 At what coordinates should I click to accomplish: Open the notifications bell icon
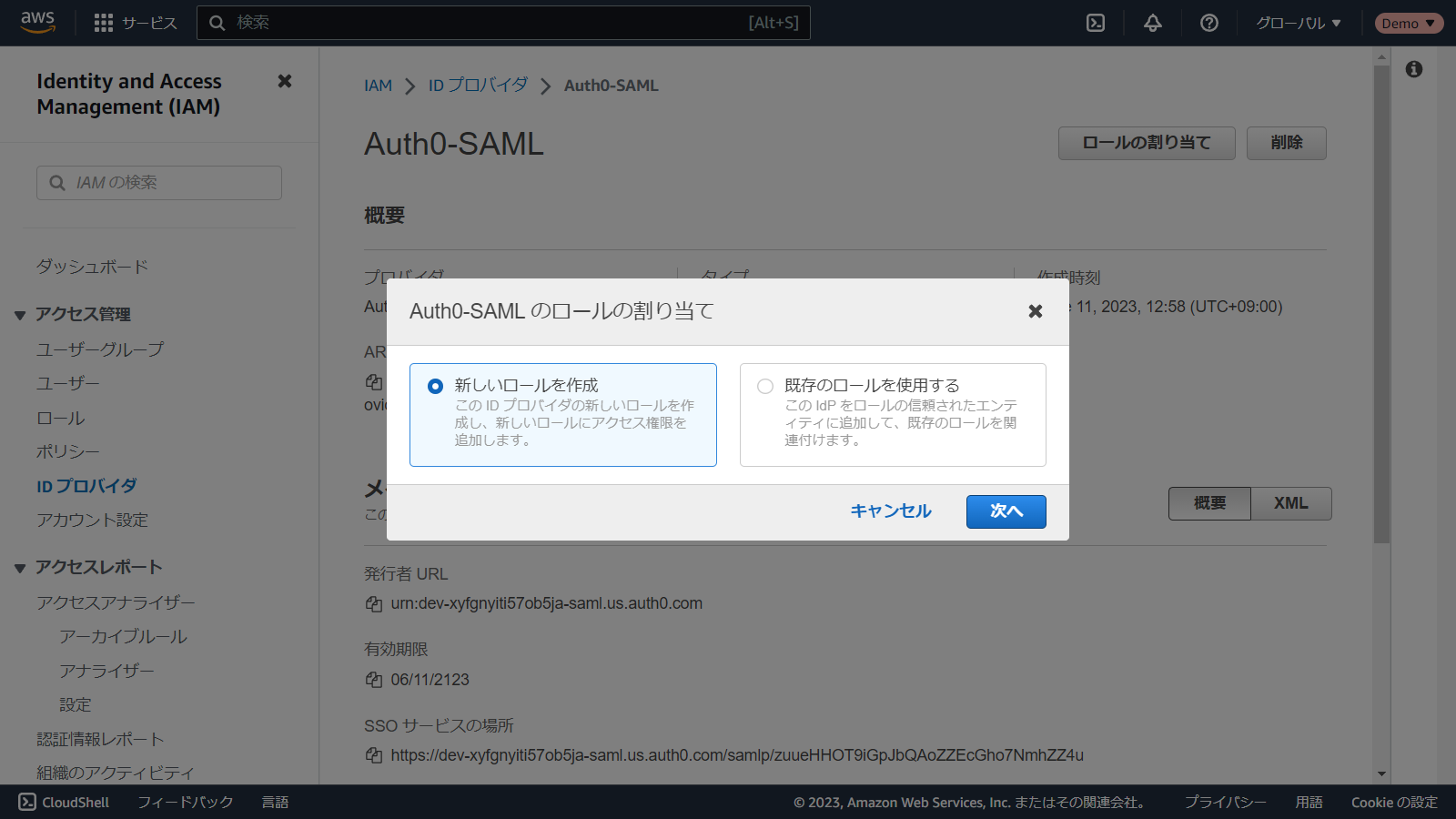click(x=1152, y=23)
